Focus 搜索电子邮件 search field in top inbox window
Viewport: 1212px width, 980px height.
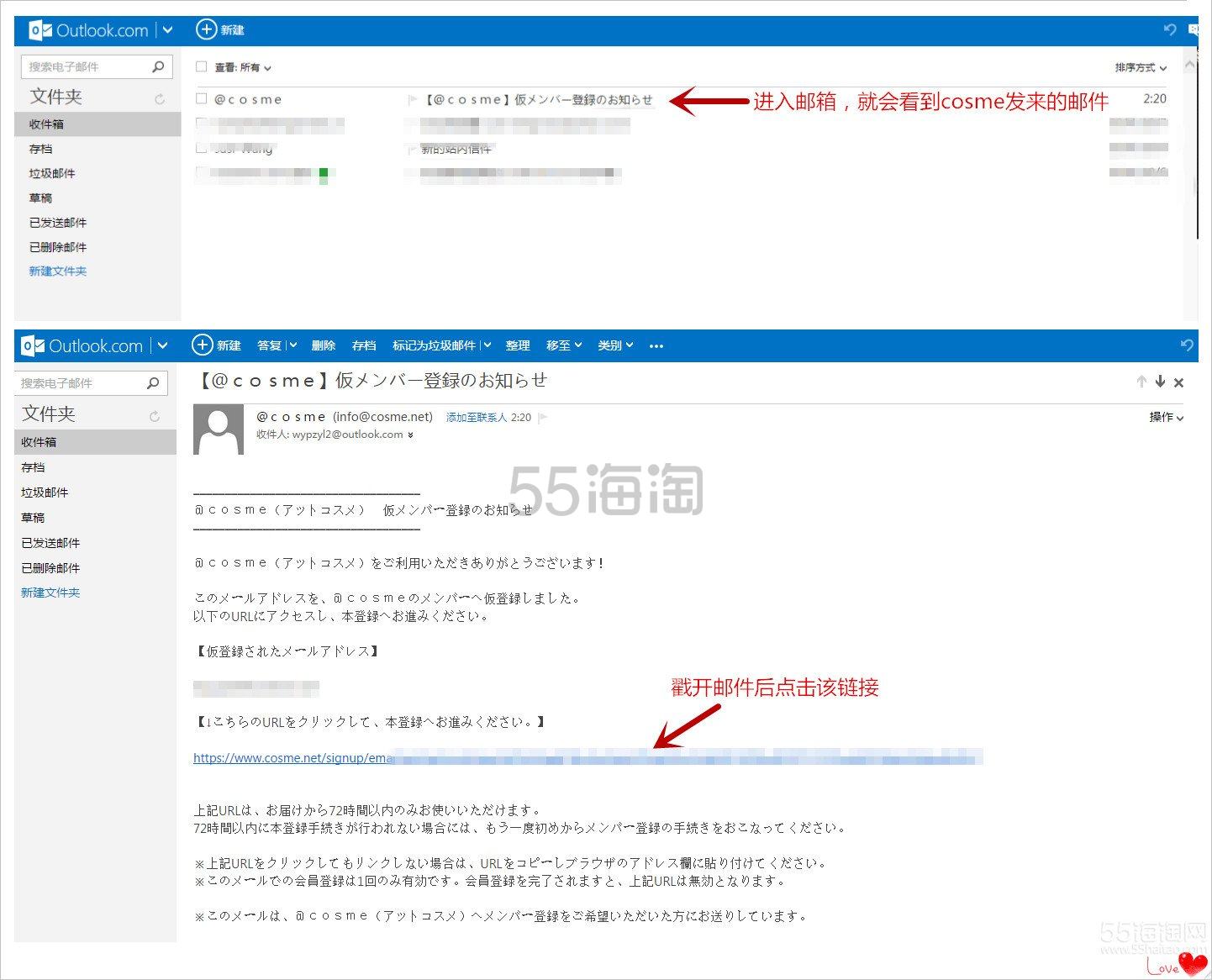(x=97, y=66)
